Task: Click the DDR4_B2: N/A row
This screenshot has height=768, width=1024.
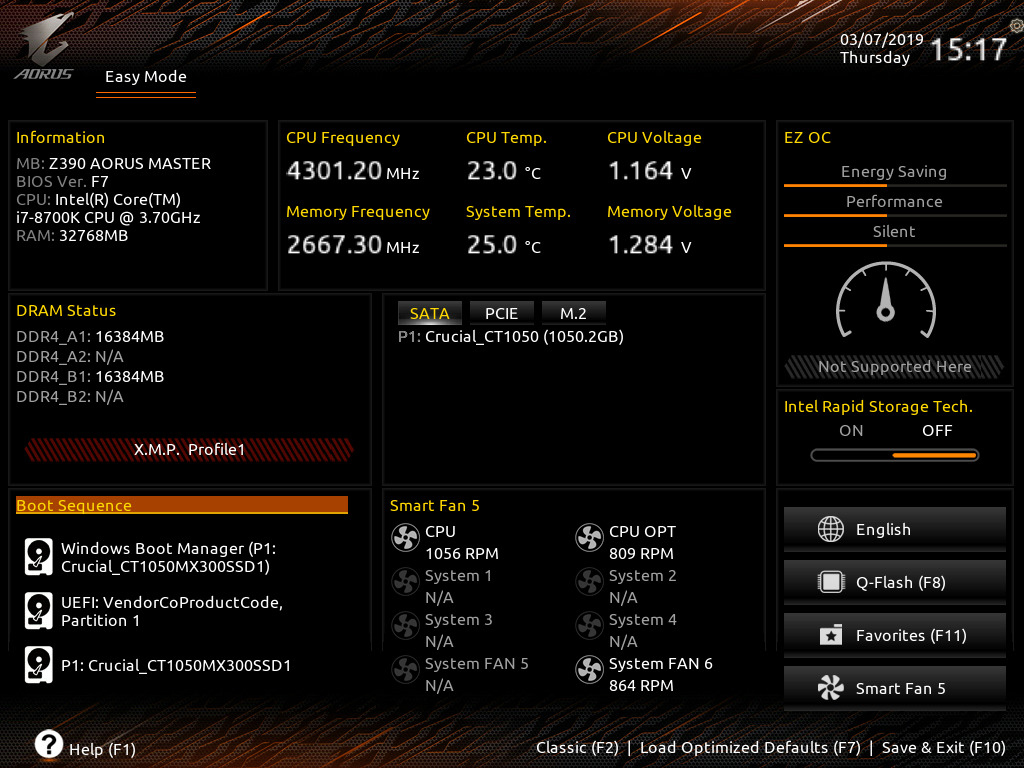Action: point(70,396)
